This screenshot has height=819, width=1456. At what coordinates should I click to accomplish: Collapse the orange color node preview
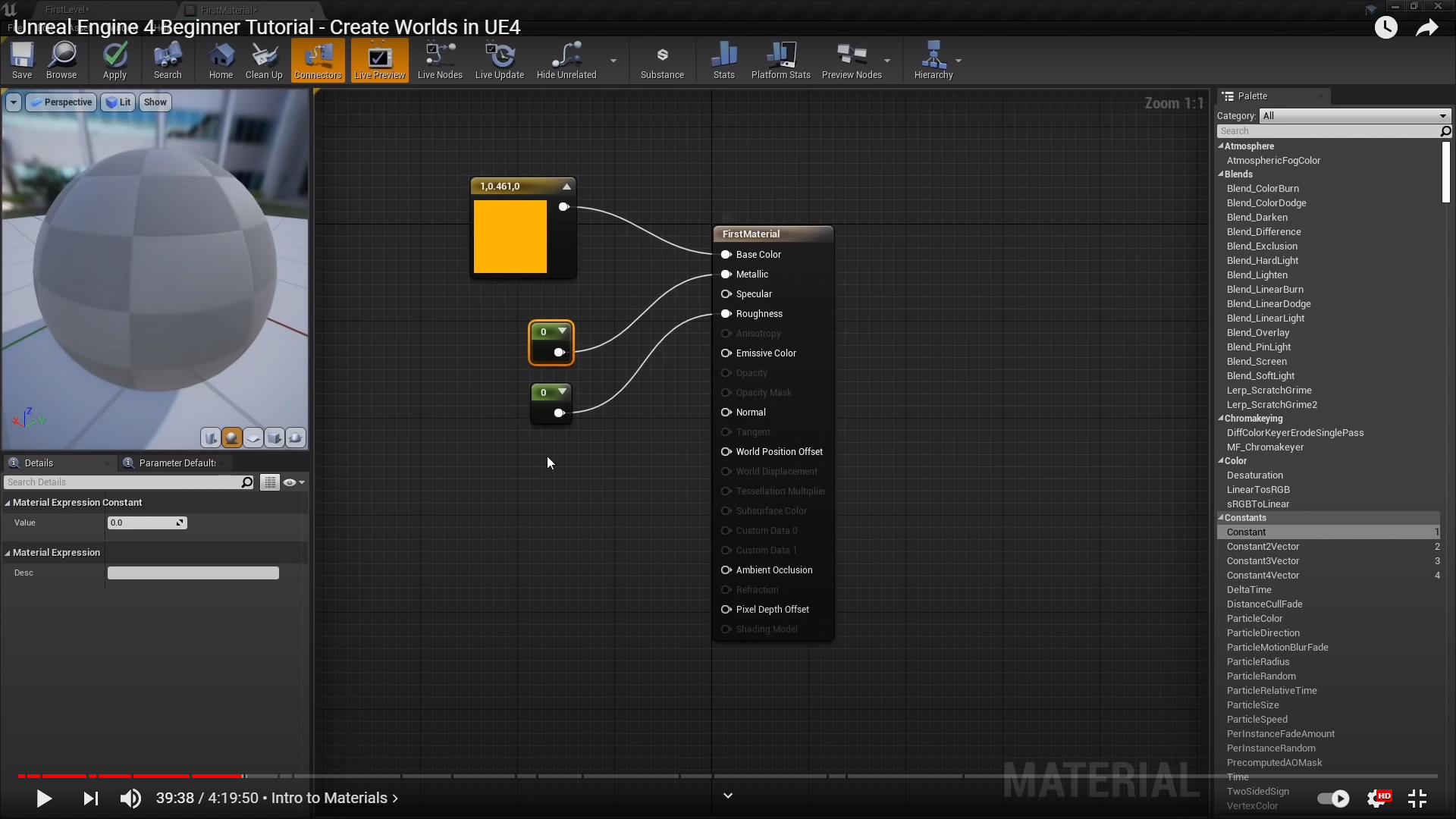point(566,187)
